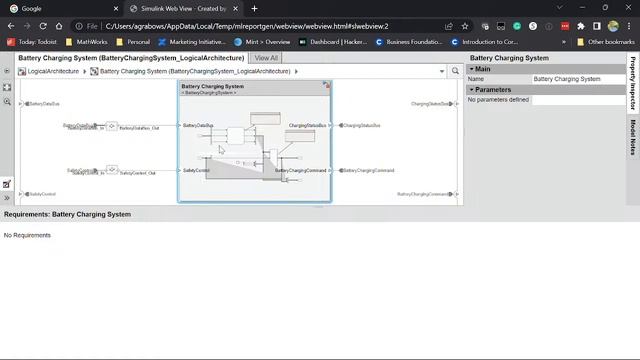Open Today: Todoist bookmark
640x360 pixels.
click(32, 42)
